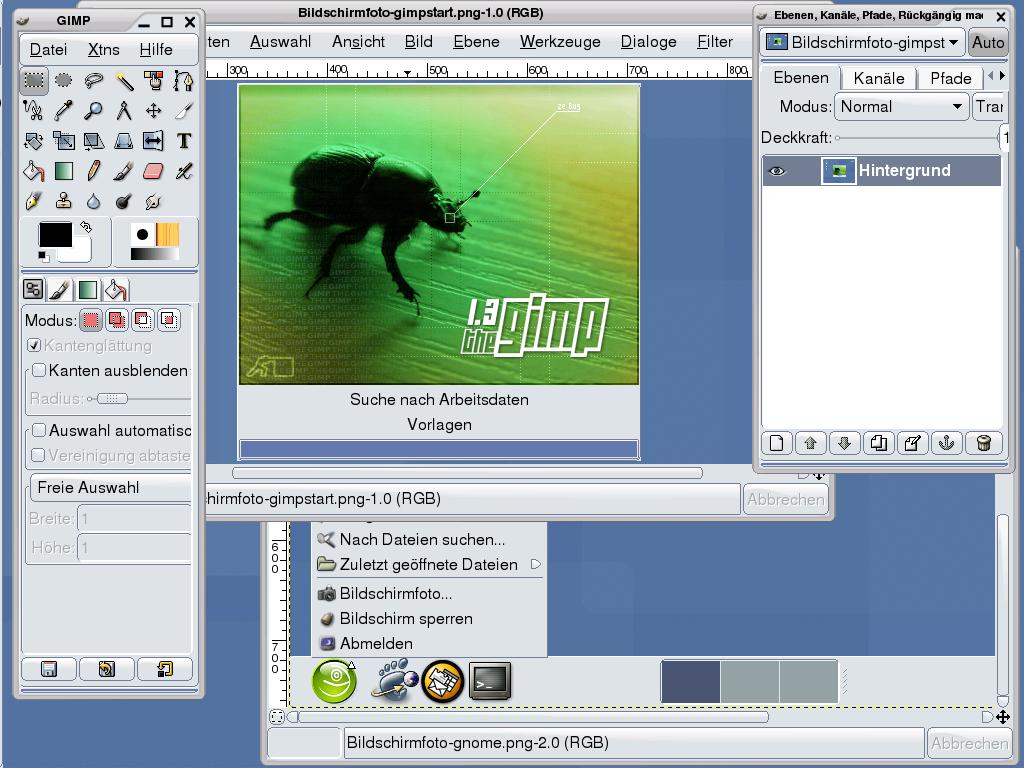Select the Clone stamp tool

pos(63,201)
